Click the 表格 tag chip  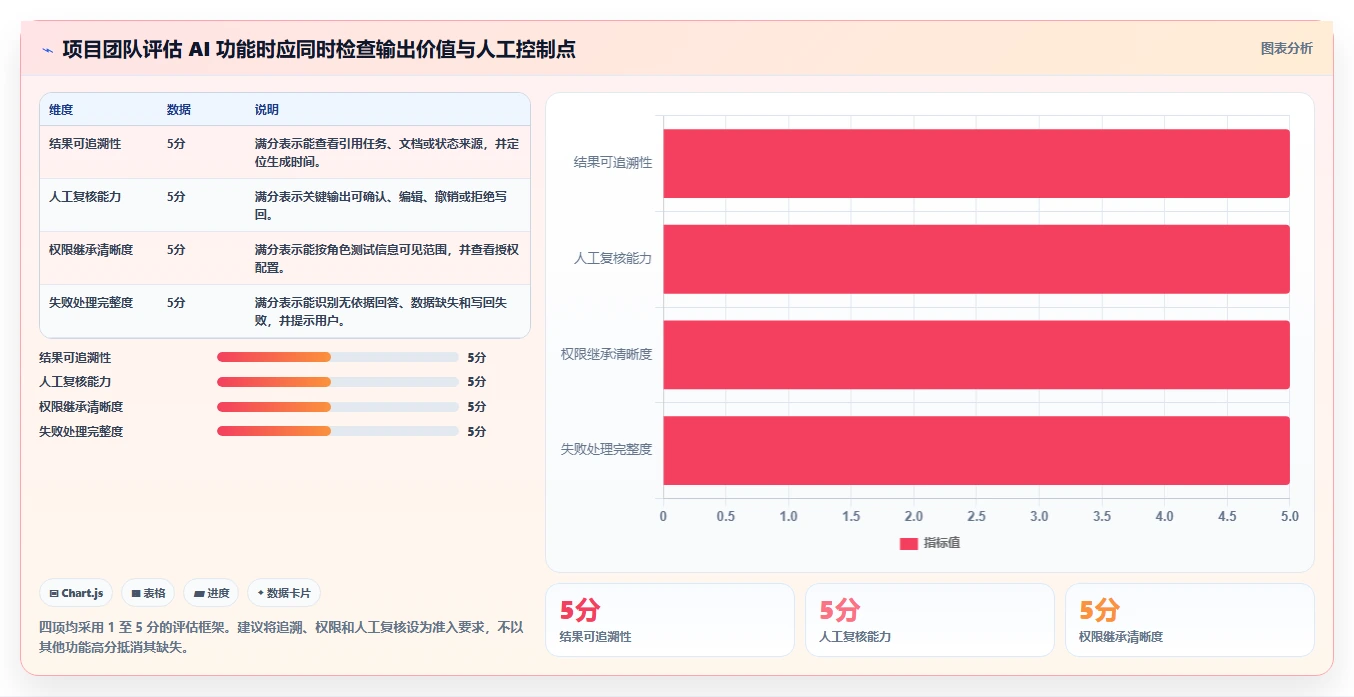pyautogui.click(x=148, y=593)
